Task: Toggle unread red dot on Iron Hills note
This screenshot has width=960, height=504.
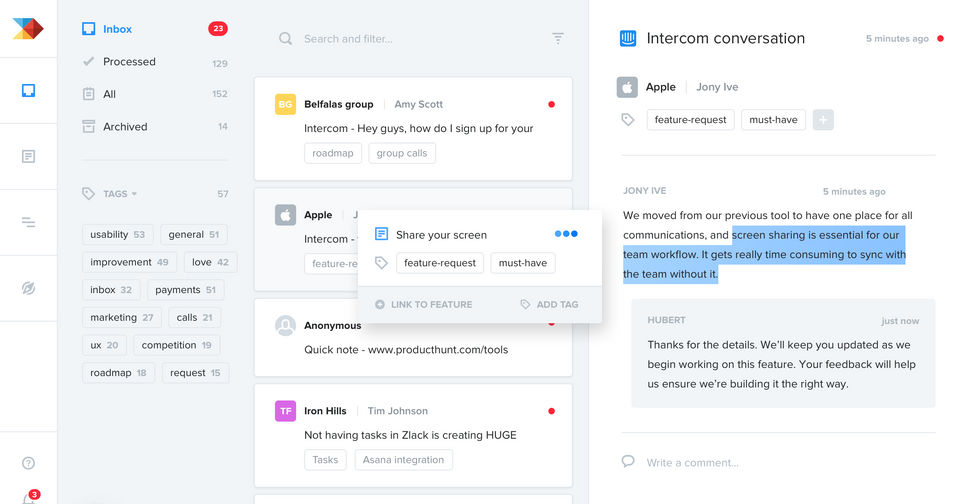Action: (x=551, y=411)
